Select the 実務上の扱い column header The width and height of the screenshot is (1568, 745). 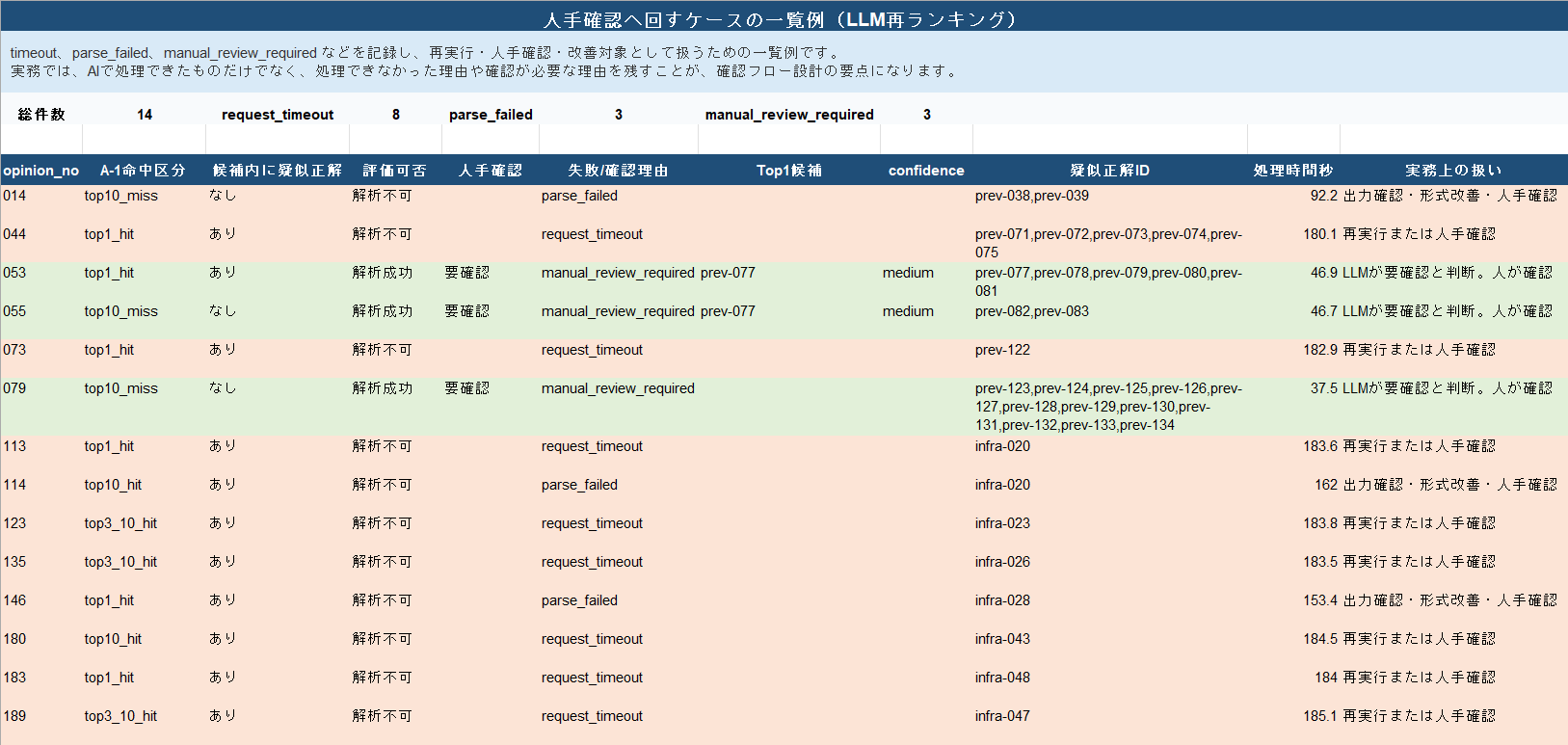[x=1453, y=171]
